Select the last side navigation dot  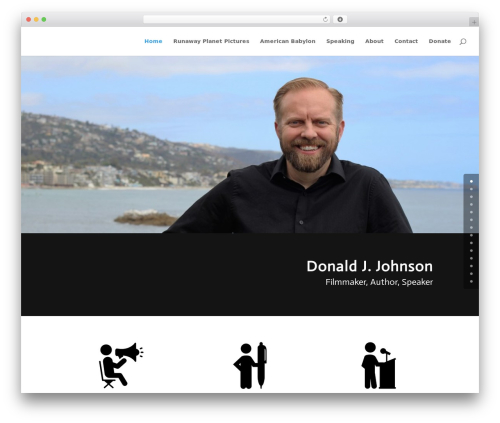(x=471, y=282)
